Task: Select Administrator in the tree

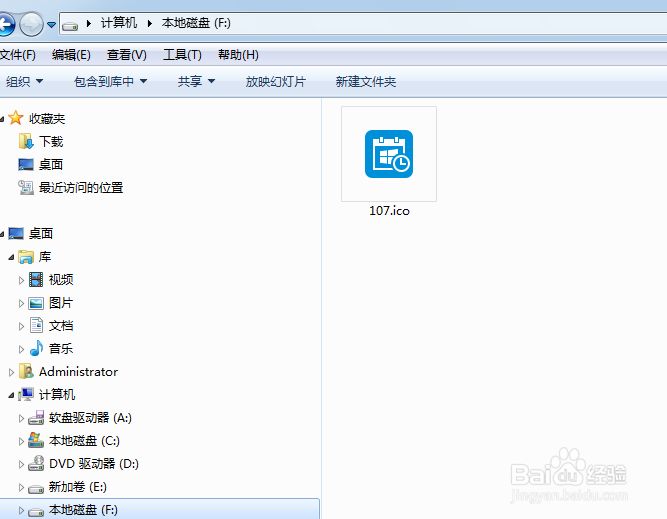Action: coord(78,372)
